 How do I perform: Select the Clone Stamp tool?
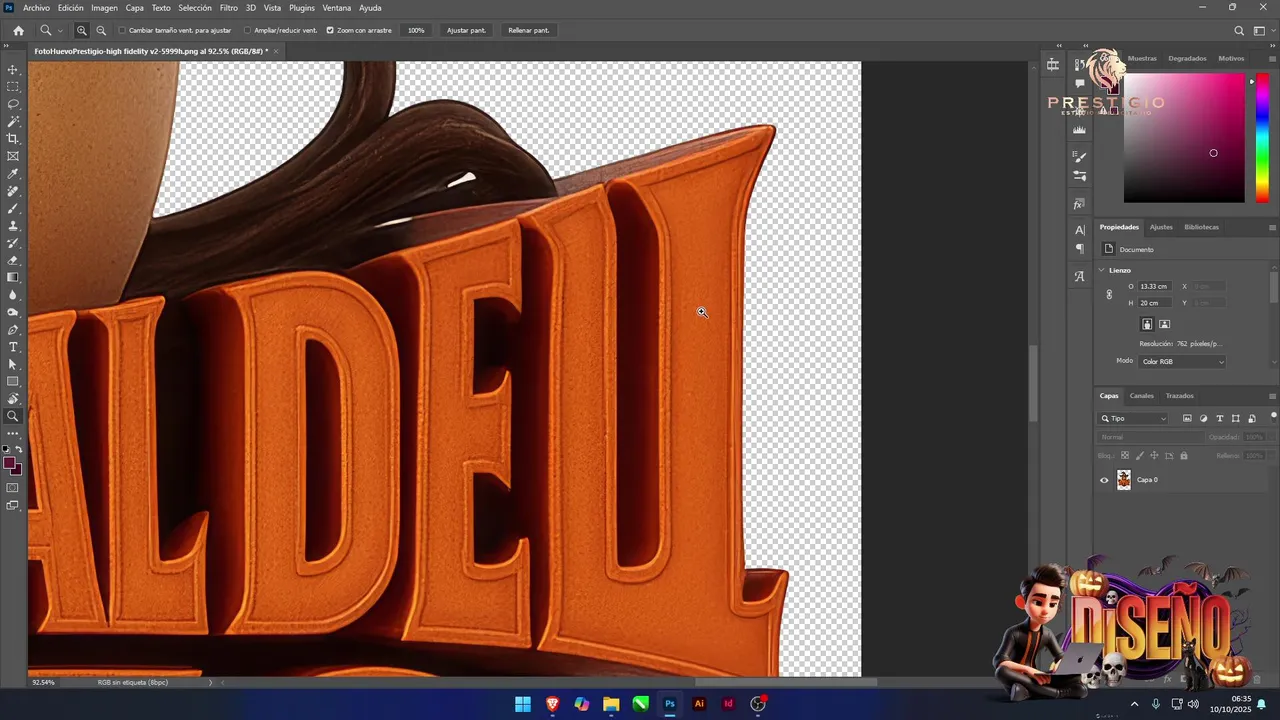tap(13, 226)
